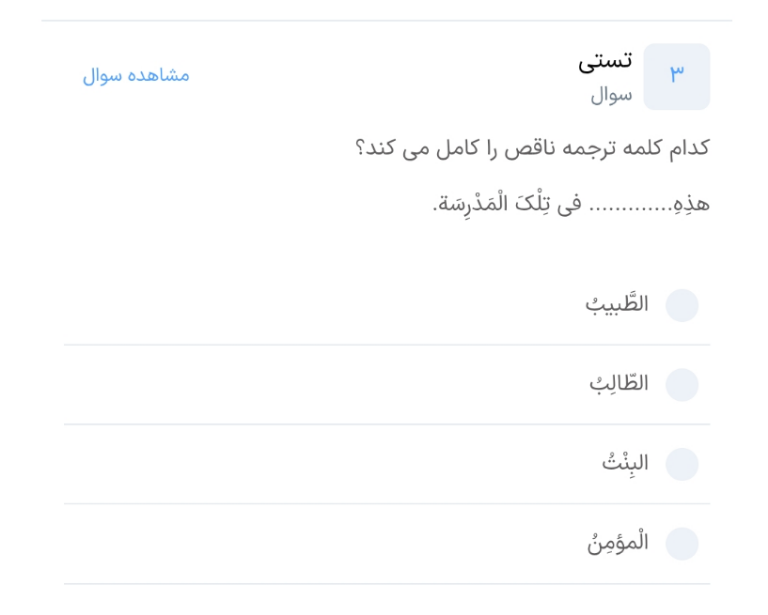This screenshot has height=615, width=768.
Task: Select the radio button for الطَّبیبُ
Action: point(682,305)
